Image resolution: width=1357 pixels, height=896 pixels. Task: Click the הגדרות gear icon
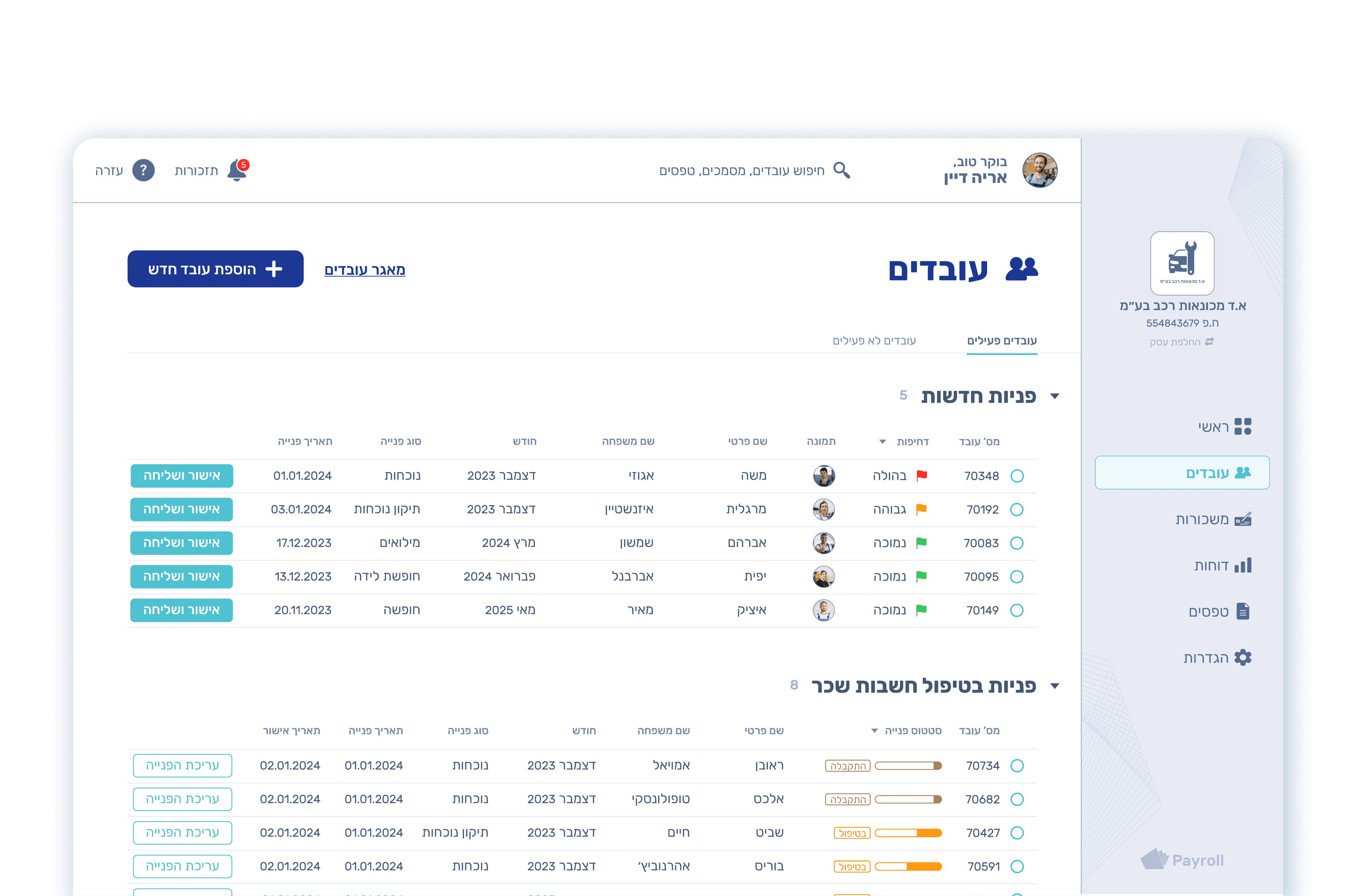click(x=1243, y=658)
